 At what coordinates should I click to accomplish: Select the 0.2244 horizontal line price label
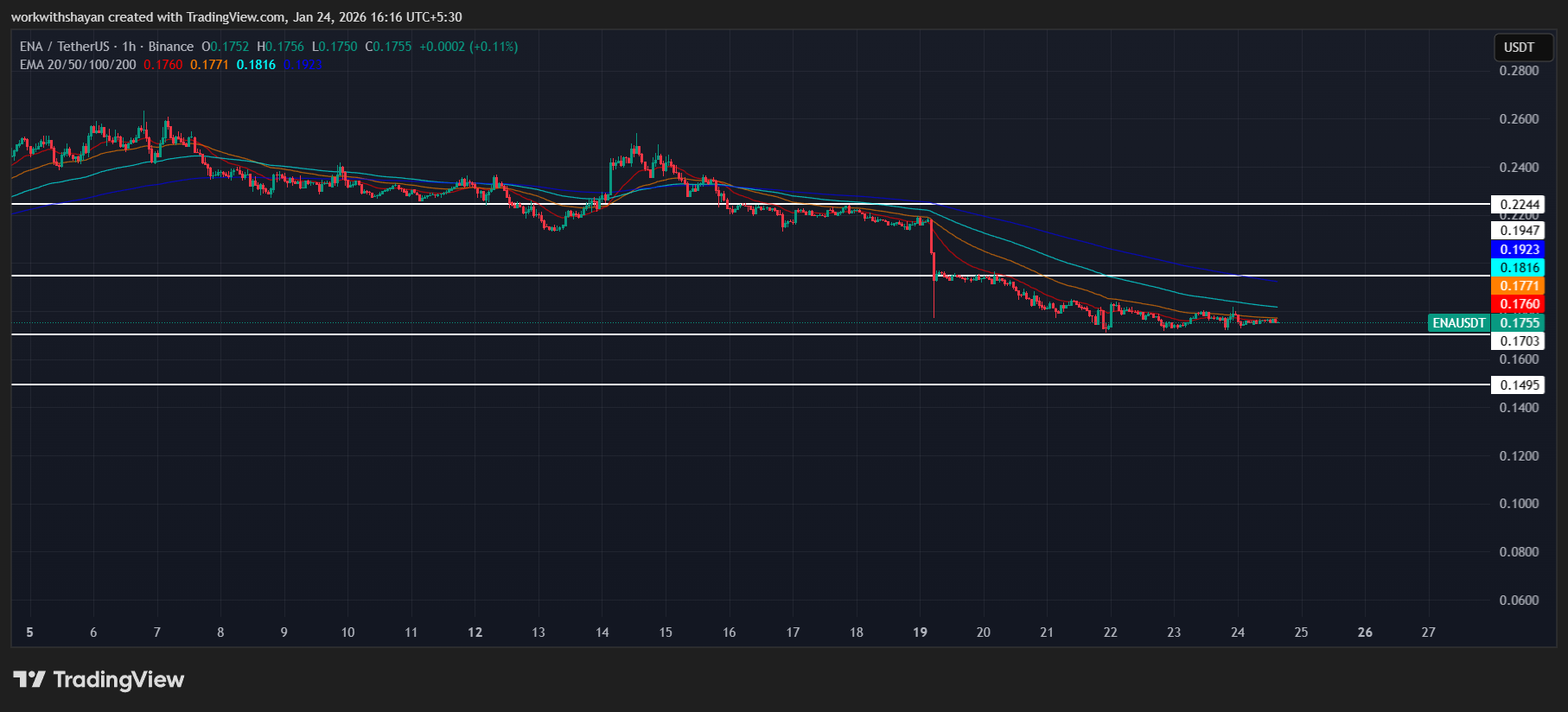[x=1520, y=205]
